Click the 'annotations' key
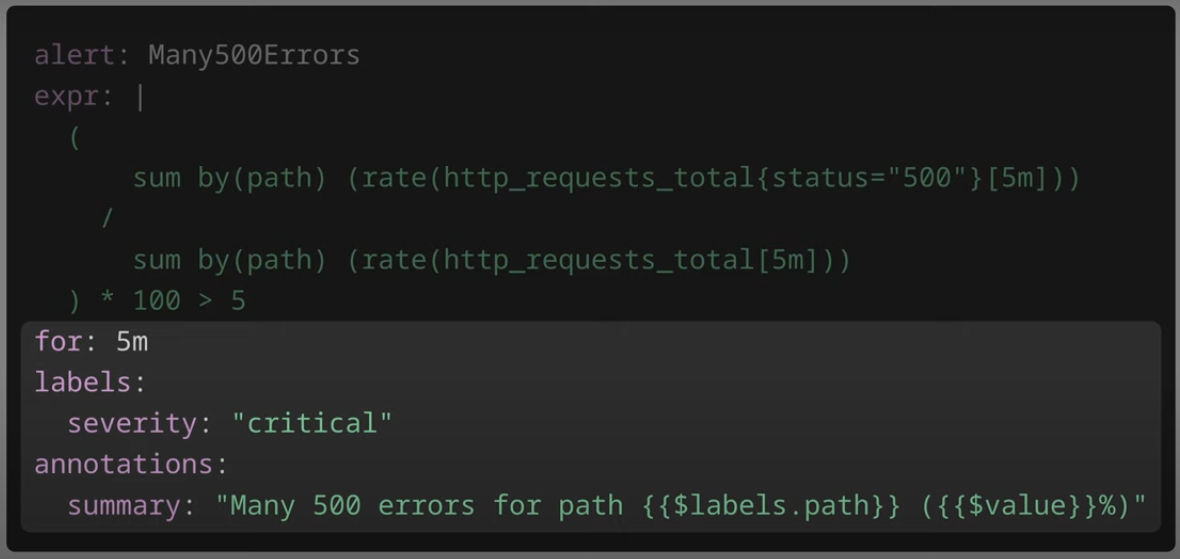The width and height of the screenshot is (1180, 559). pos(123,465)
